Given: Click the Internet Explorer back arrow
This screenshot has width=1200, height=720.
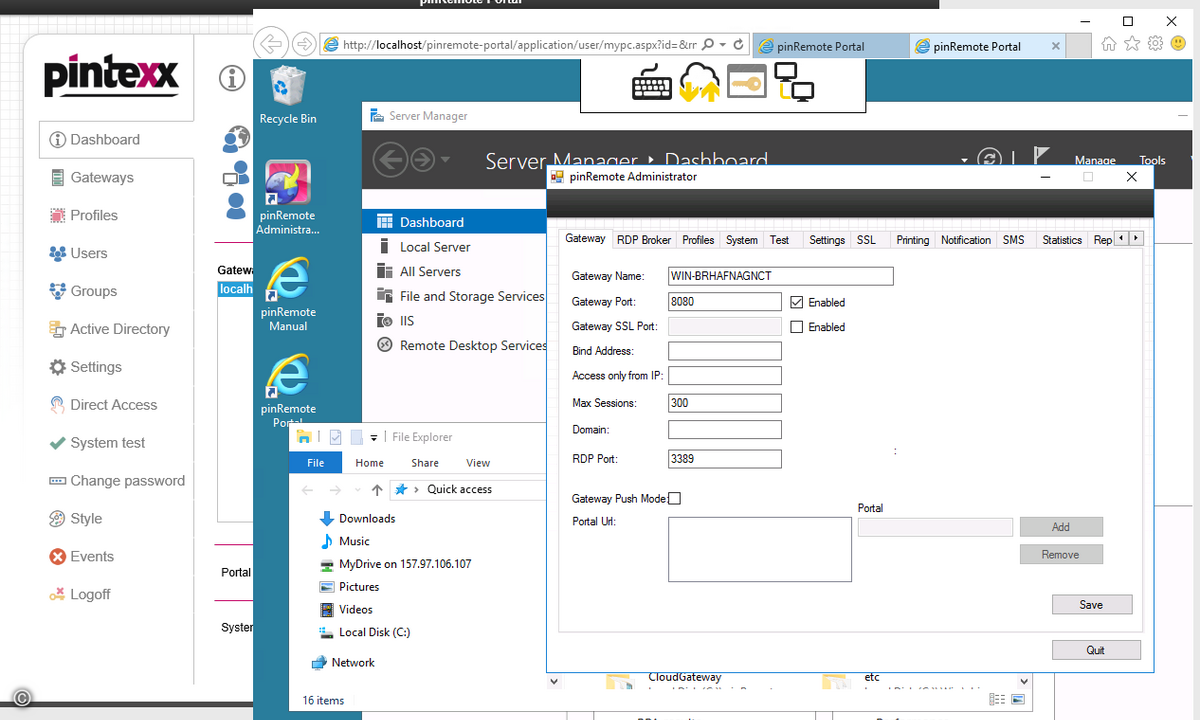Looking at the screenshot, I should pyautogui.click(x=270, y=44).
